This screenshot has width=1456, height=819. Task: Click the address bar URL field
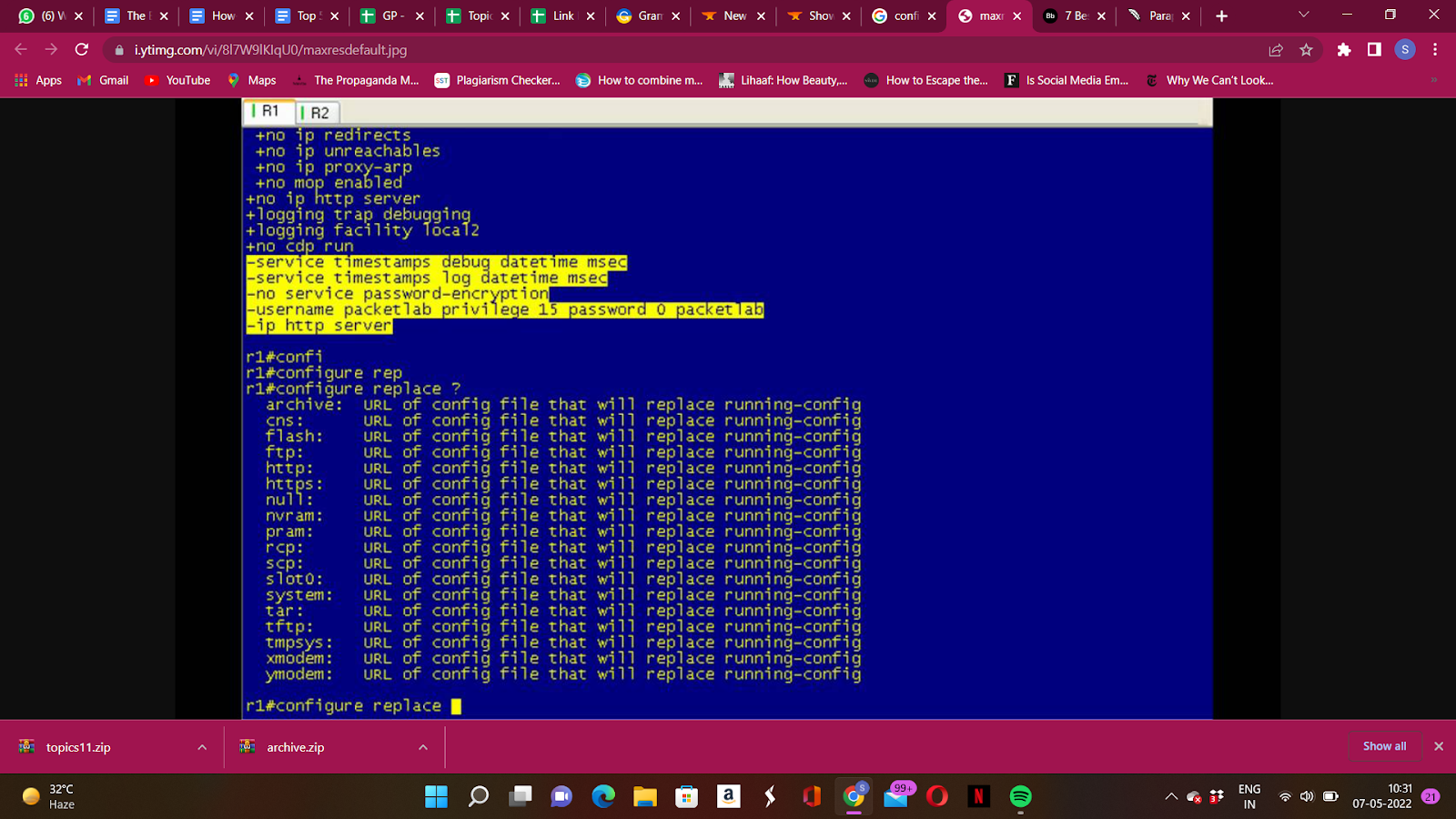point(637,50)
